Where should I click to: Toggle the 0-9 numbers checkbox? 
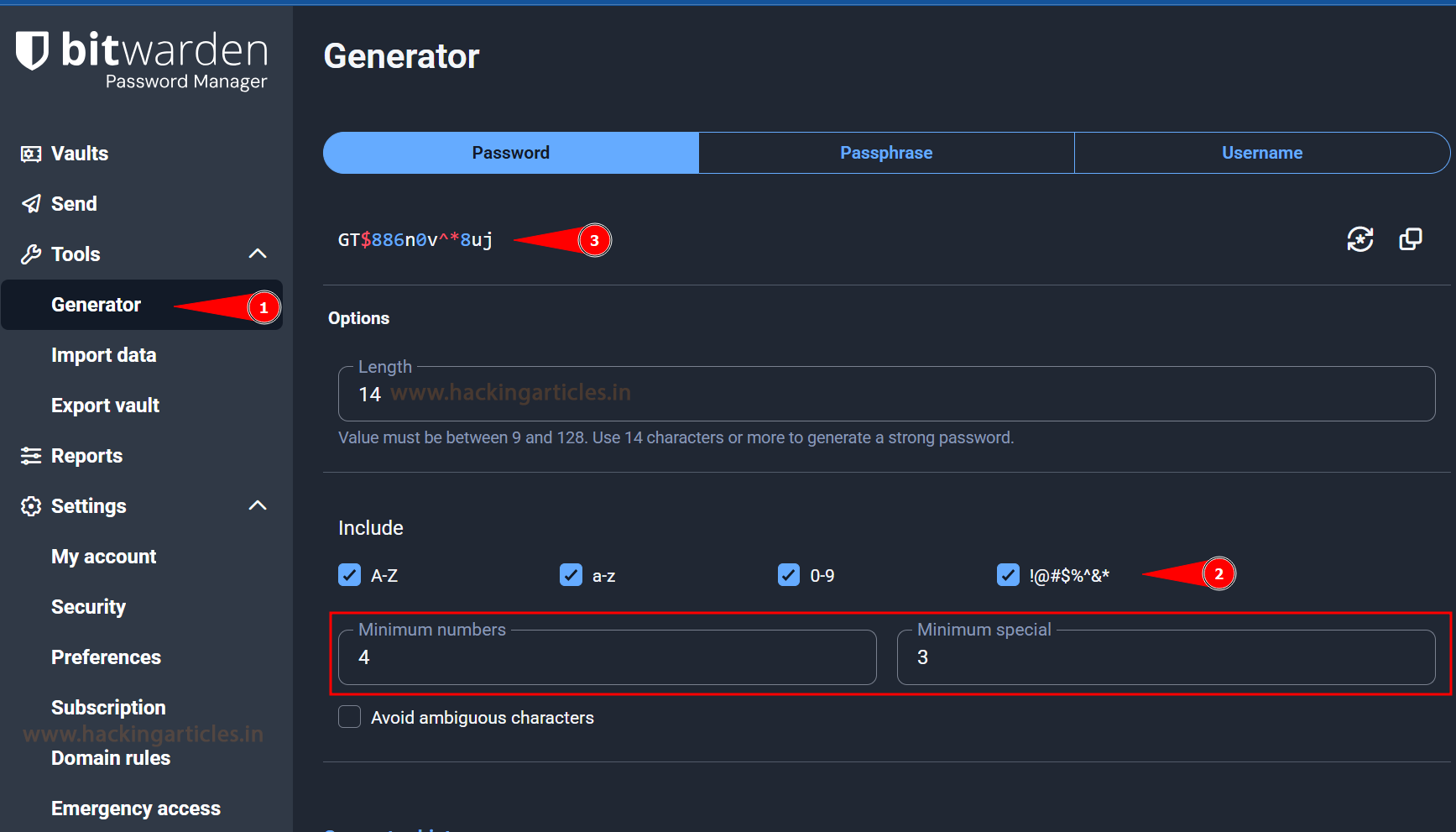(789, 575)
